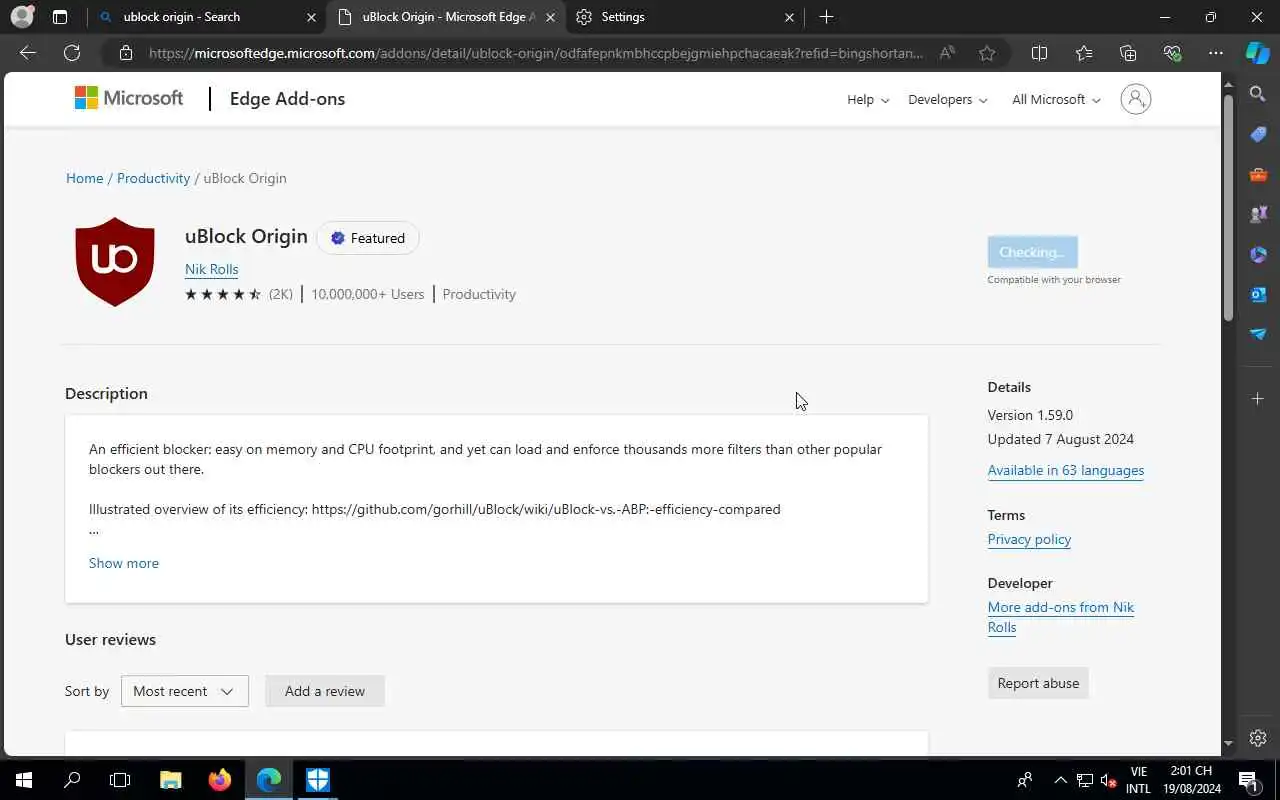Click the Microsoft logo

[x=129, y=98]
